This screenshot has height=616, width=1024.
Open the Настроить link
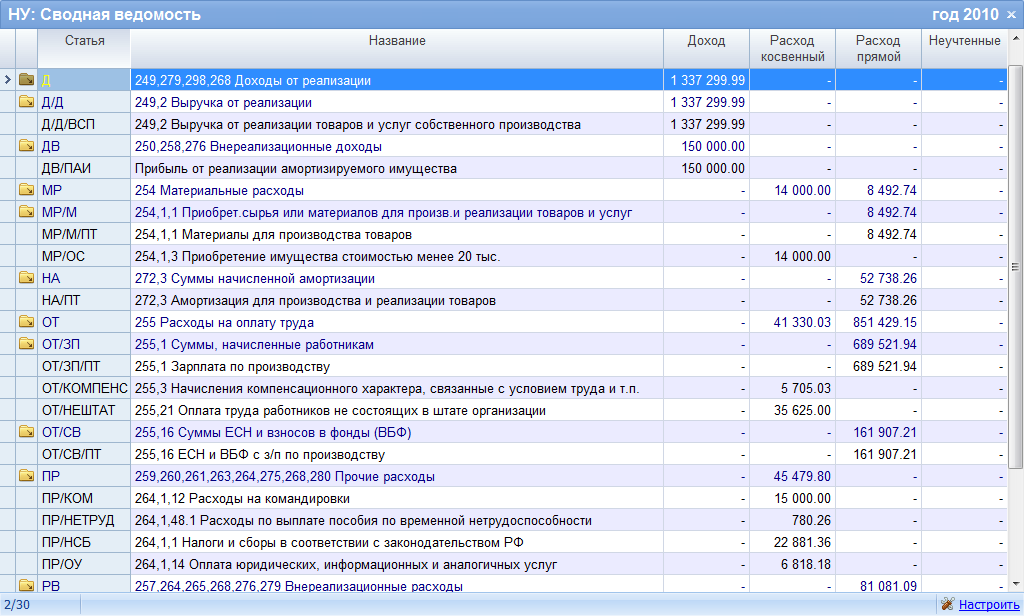(x=988, y=605)
